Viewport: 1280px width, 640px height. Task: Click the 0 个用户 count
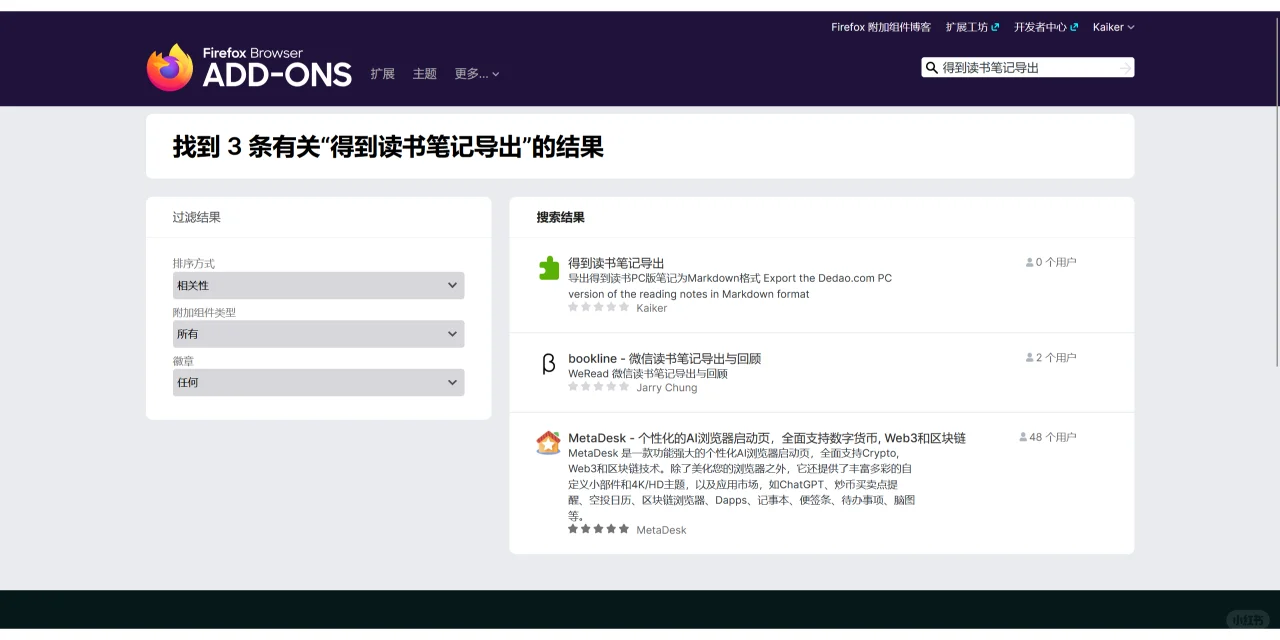(x=1056, y=262)
